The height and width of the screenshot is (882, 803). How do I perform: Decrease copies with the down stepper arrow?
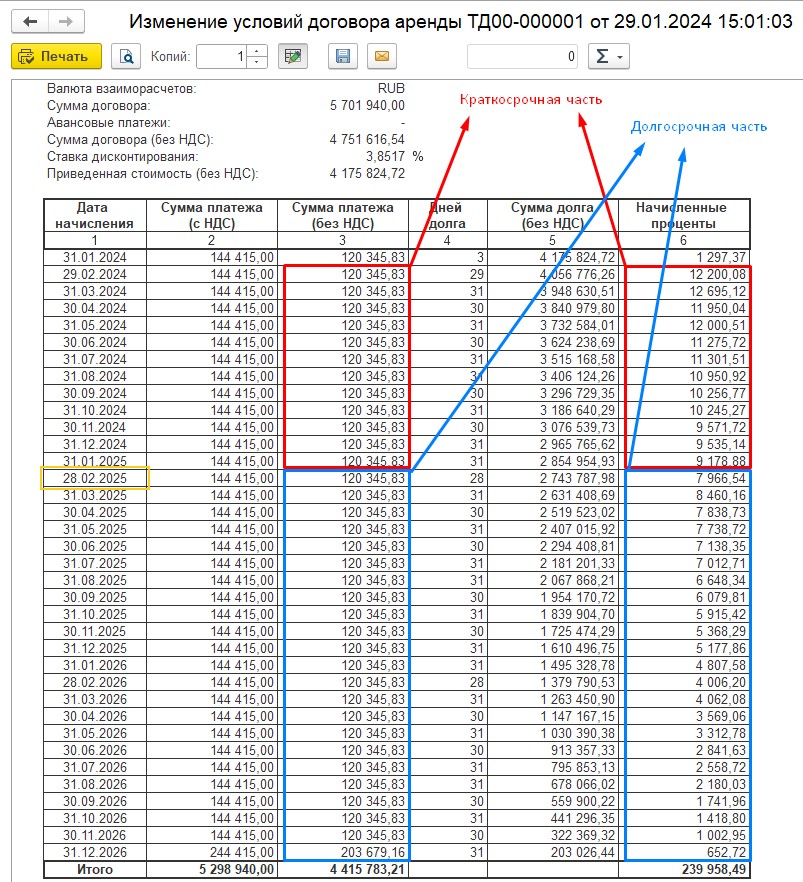257,62
